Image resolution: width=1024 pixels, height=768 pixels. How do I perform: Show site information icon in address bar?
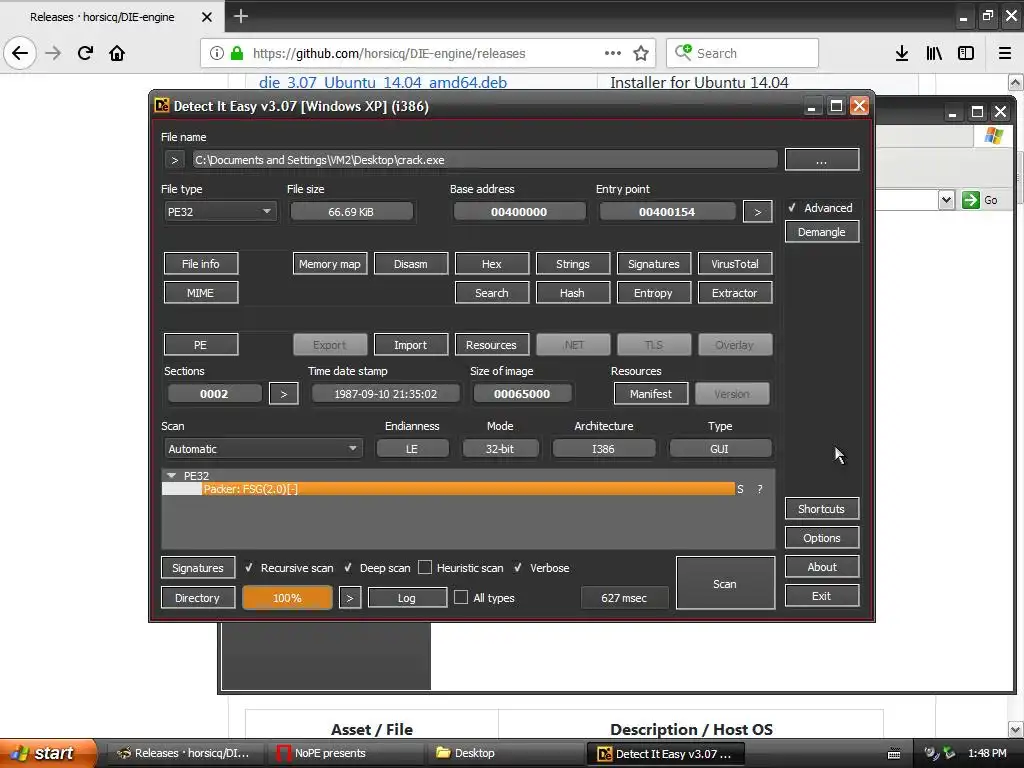217,53
